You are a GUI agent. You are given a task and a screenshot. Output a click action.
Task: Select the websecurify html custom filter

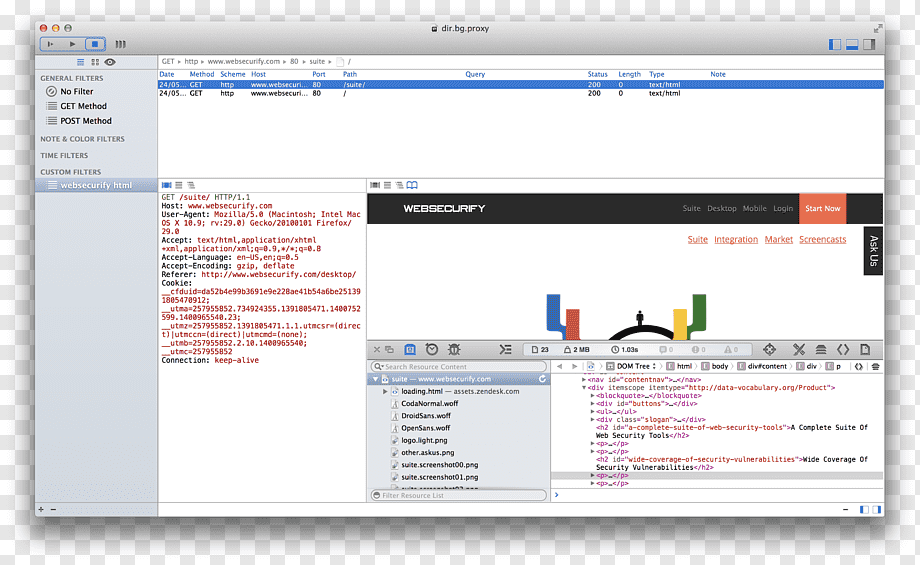coord(96,185)
